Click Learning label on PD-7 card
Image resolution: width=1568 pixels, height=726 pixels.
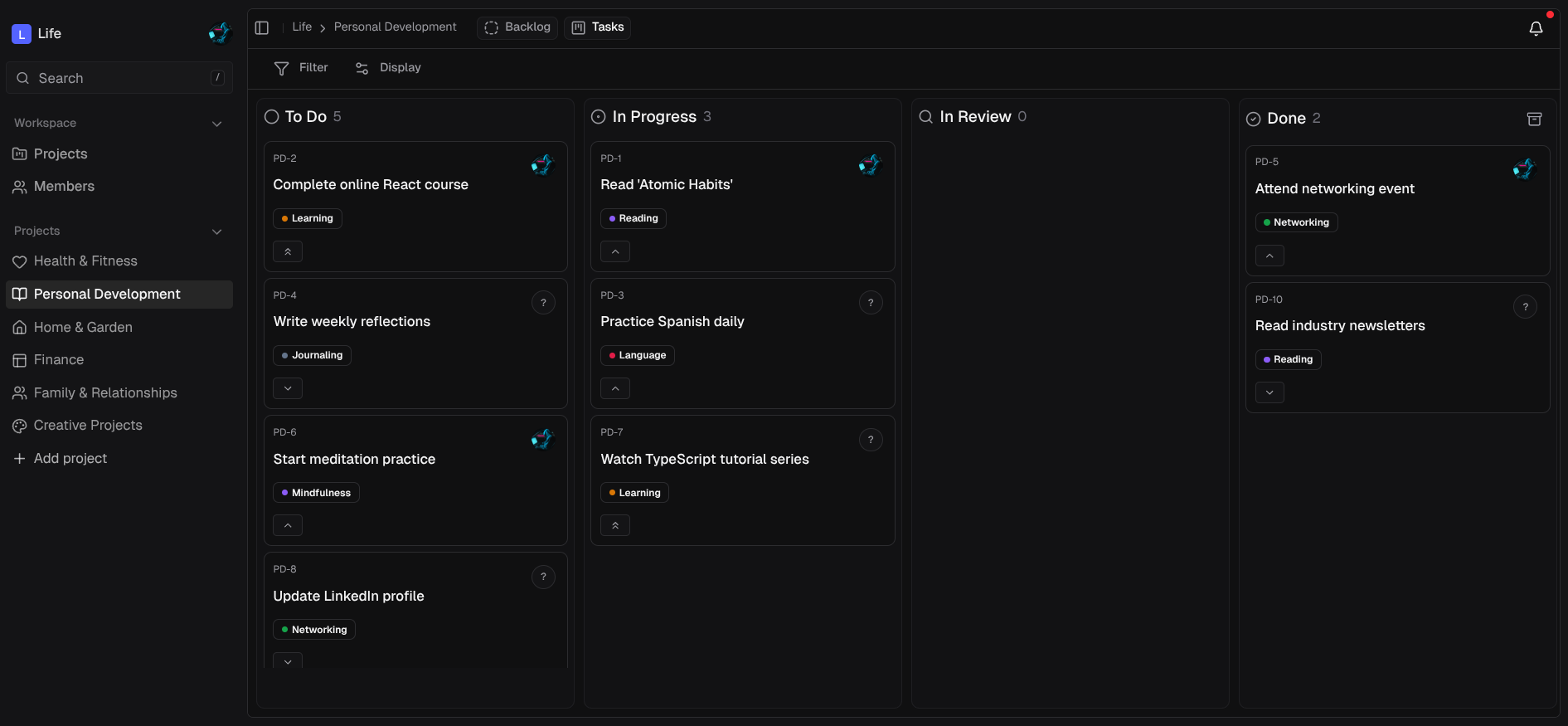pyautogui.click(x=634, y=493)
